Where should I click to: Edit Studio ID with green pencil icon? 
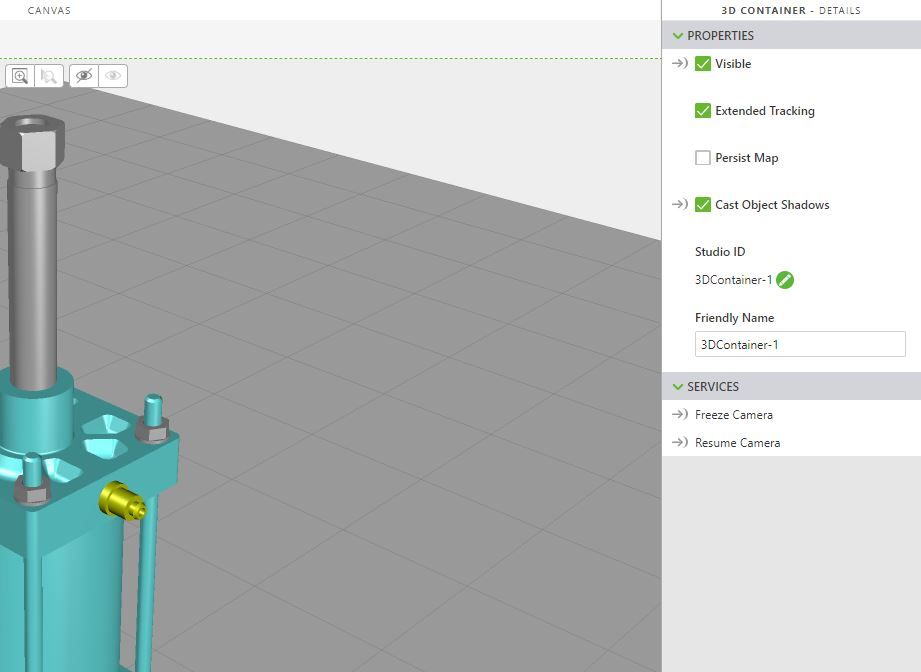click(x=785, y=280)
